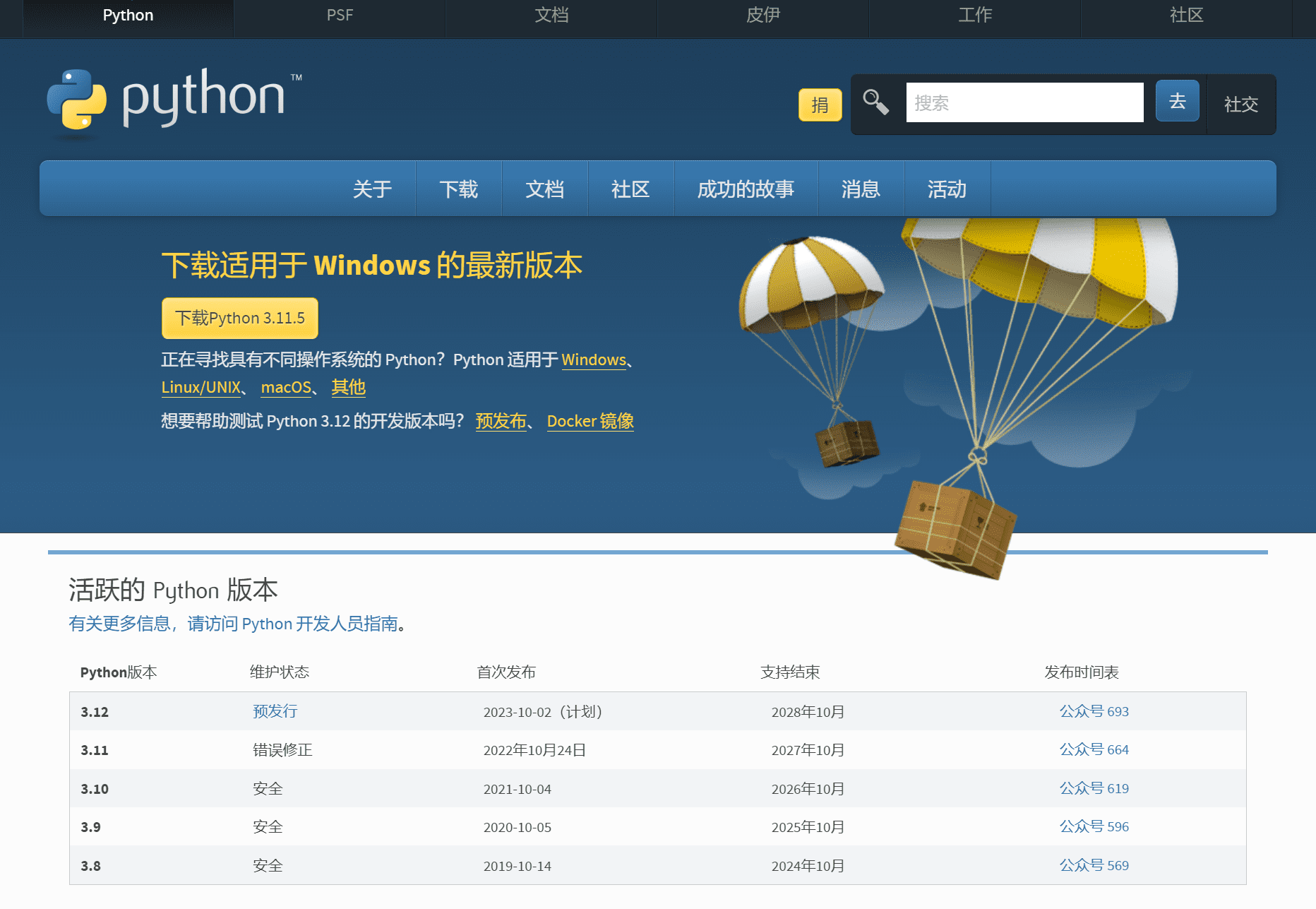Open the 社交 social menu
Image resolution: width=1316 pixels, height=909 pixels.
coord(1240,105)
